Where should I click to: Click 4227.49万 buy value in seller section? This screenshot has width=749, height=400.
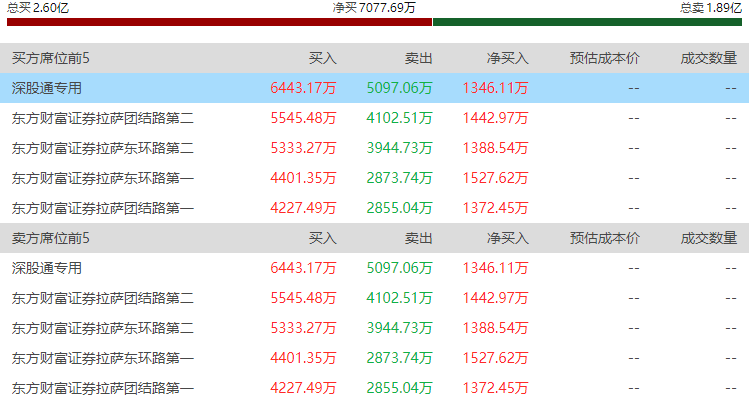coord(303,389)
